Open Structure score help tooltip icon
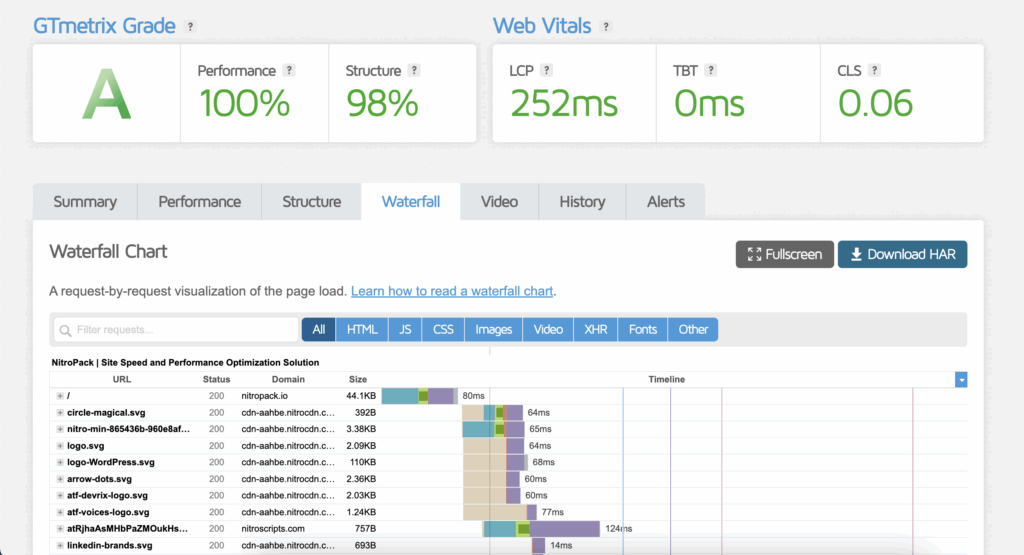1024x555 pixels. (x=414, y=70)
